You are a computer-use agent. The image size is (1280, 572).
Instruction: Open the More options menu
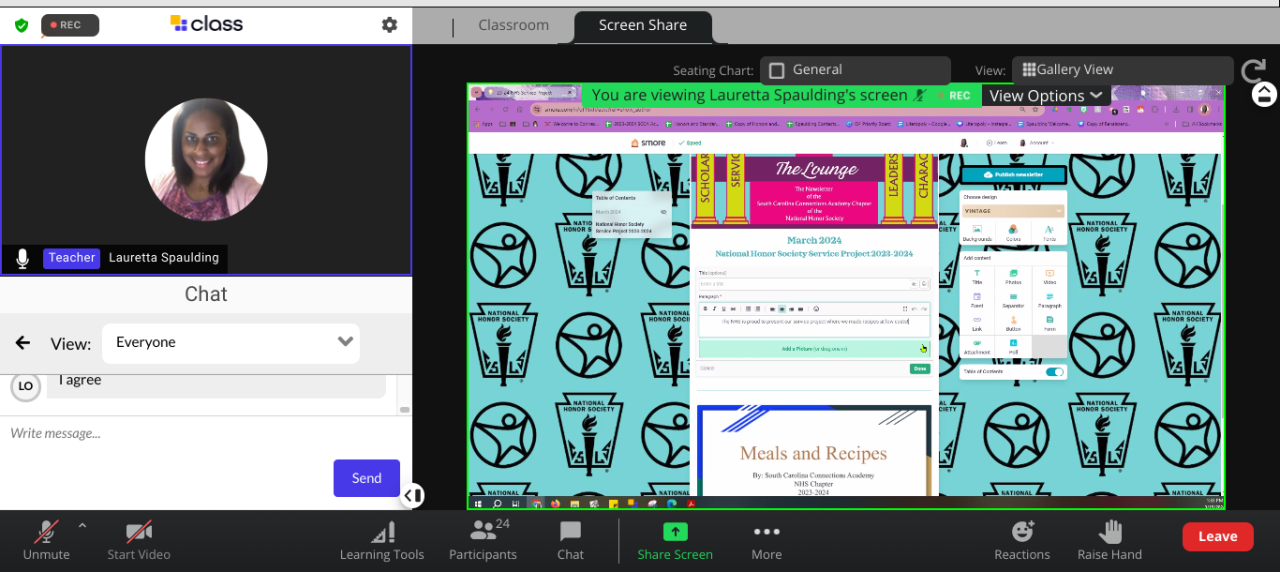pyautogui.click(x=767, y=541)
